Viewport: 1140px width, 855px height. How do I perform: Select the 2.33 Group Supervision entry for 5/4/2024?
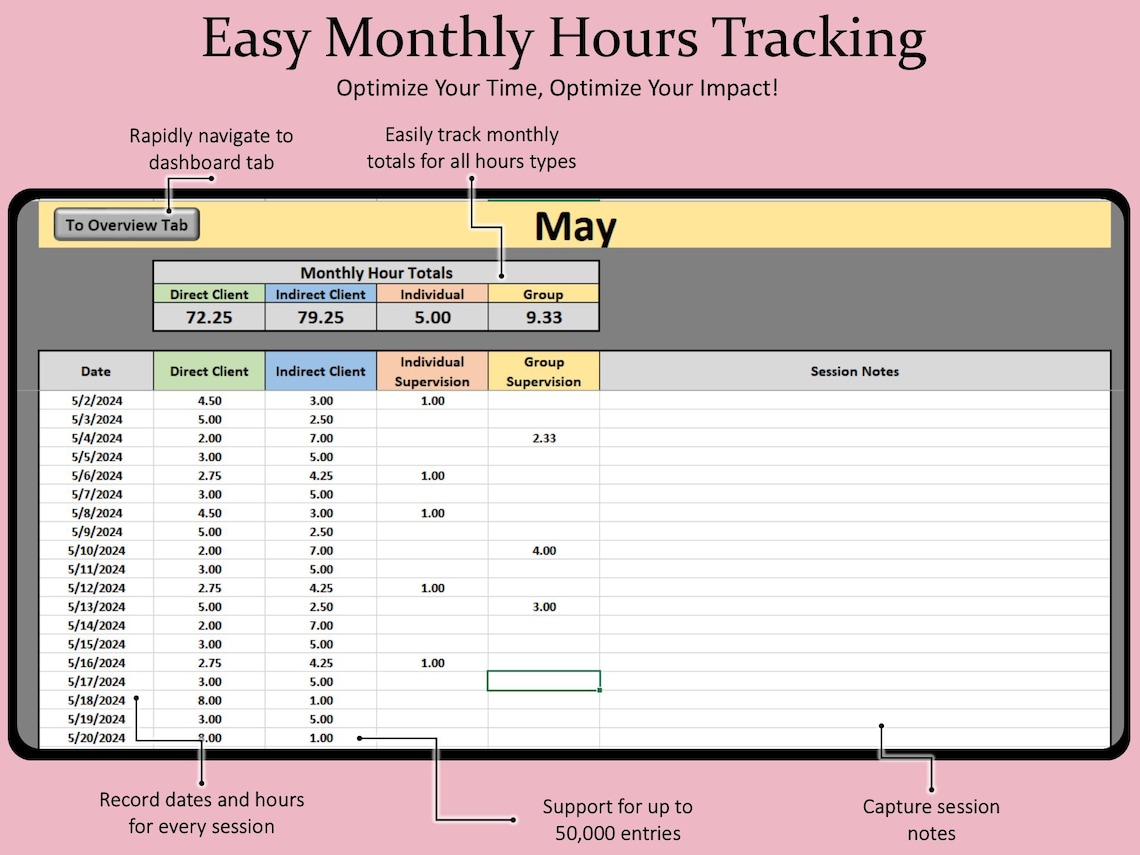(x=543, y=438)
